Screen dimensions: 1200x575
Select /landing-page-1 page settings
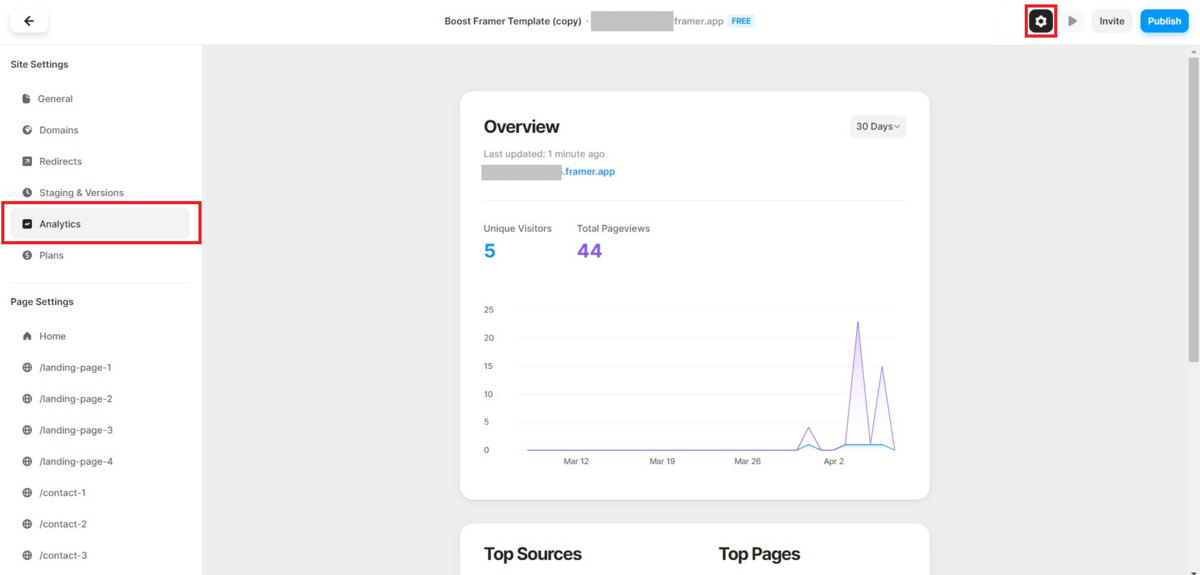click(100, 367)
